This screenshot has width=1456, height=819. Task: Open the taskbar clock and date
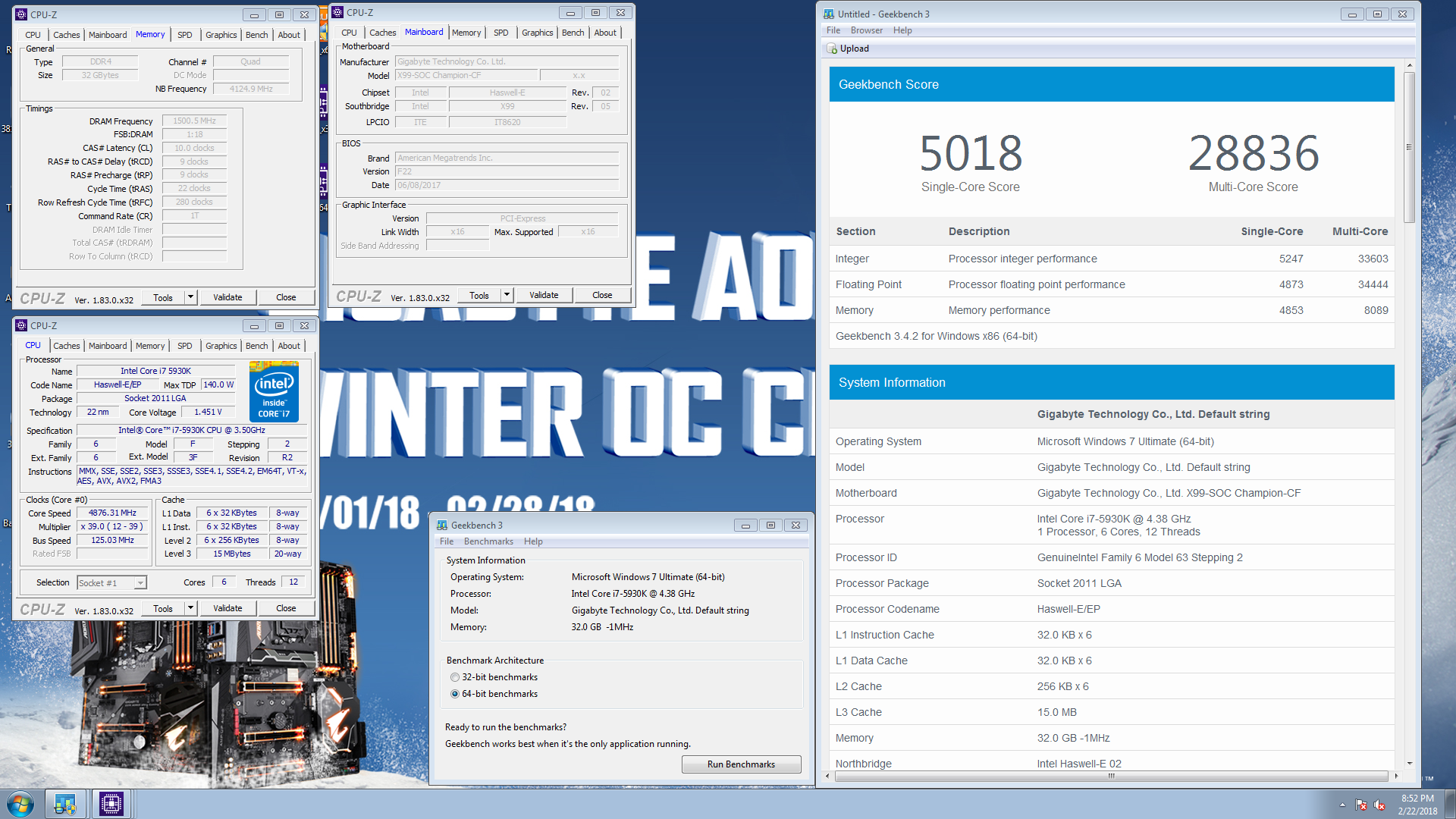click(x=1417, y=805)
